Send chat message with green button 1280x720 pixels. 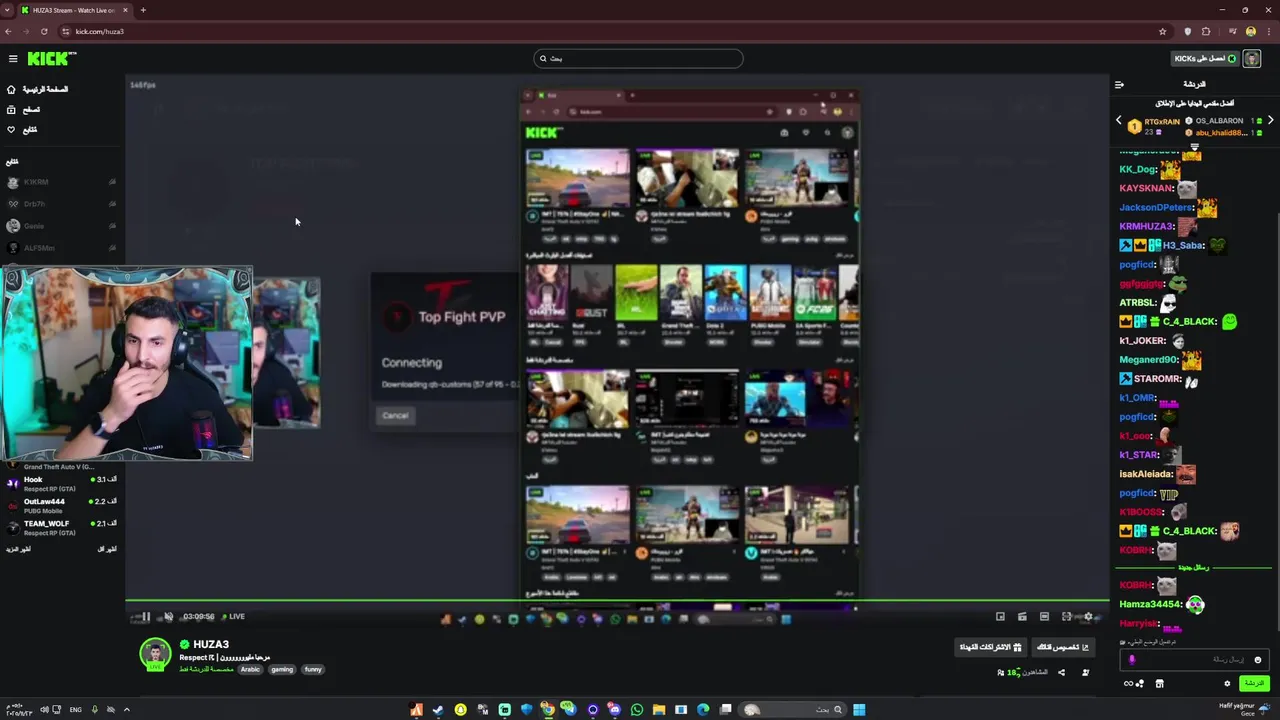pos(1254,684)
